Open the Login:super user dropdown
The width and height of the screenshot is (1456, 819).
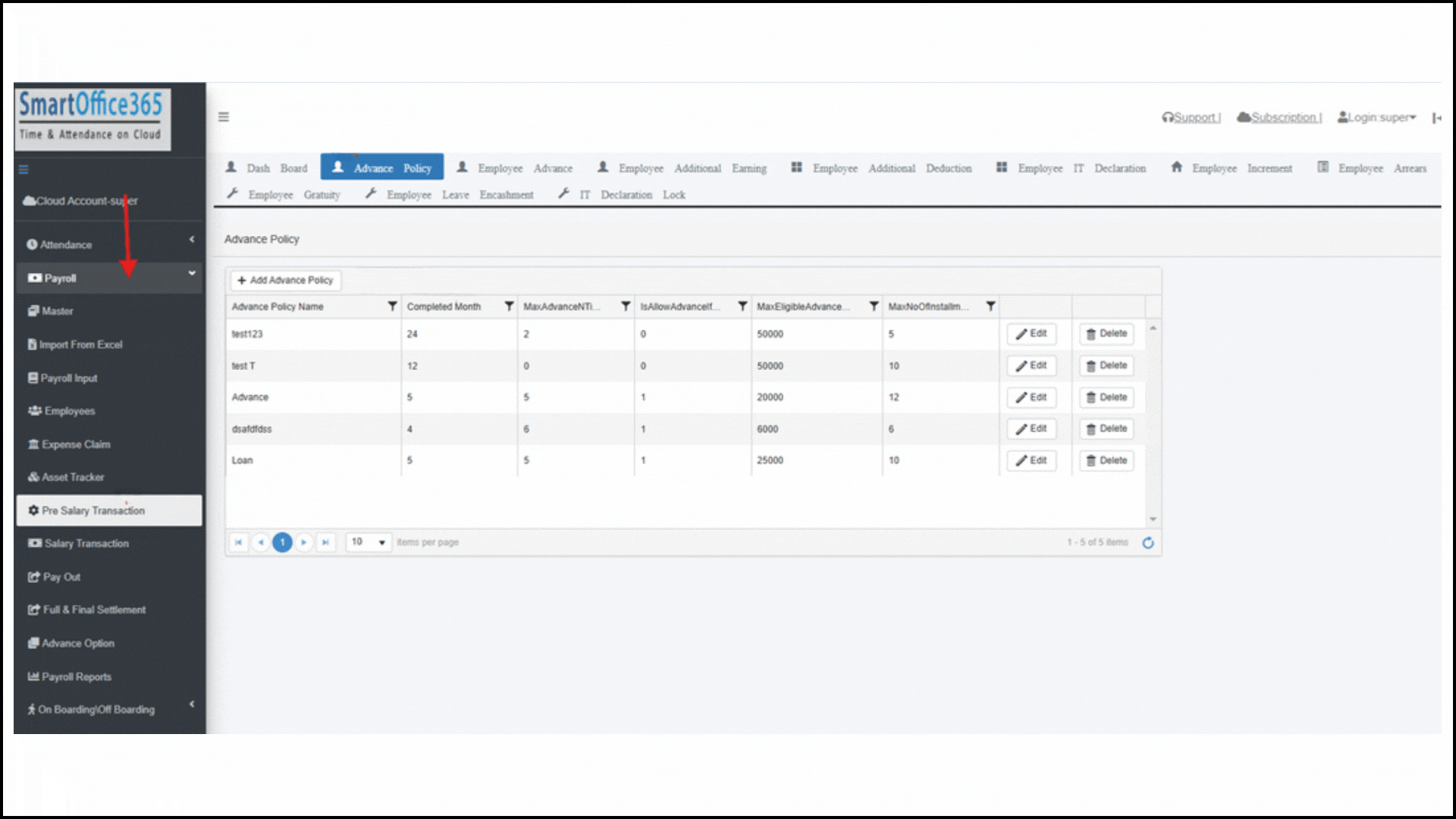(1376, 118)
